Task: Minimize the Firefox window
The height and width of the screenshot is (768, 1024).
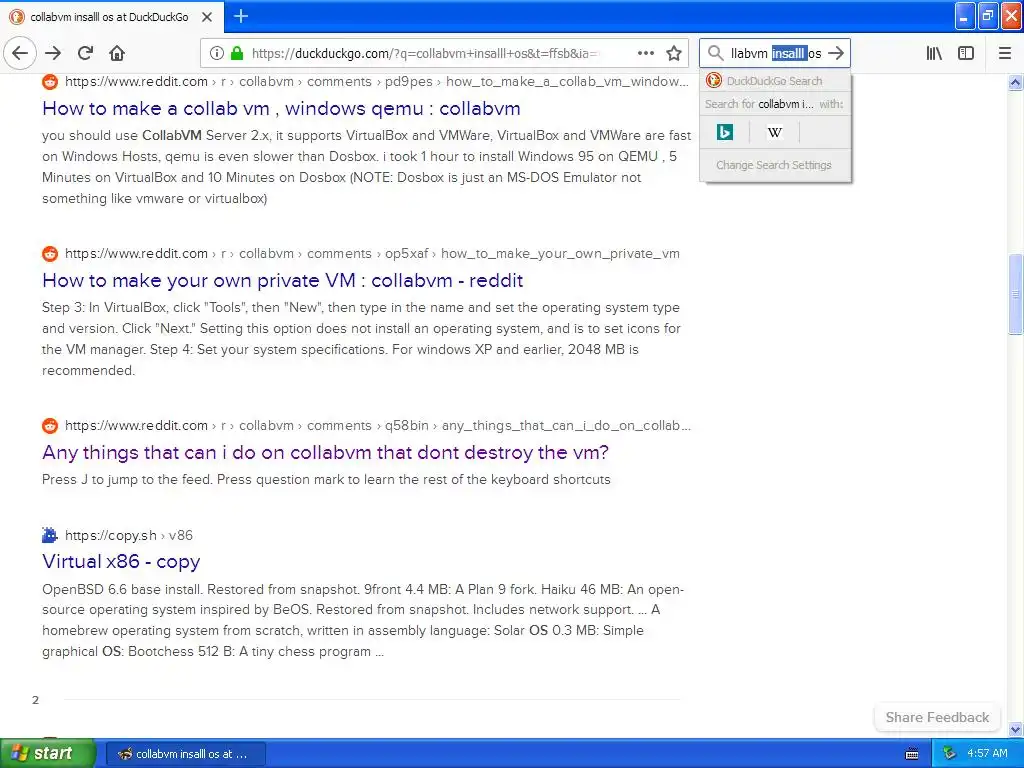Action: [x=965, y=16]
